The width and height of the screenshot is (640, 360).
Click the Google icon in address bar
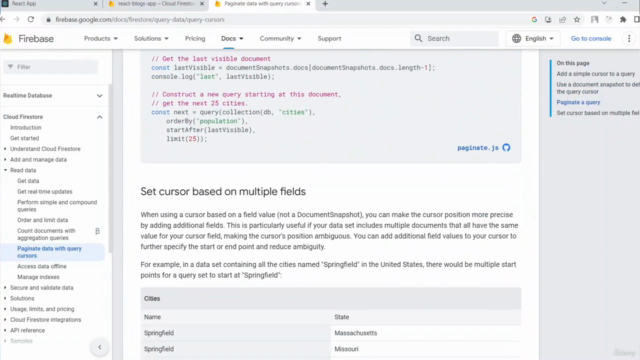534,20
